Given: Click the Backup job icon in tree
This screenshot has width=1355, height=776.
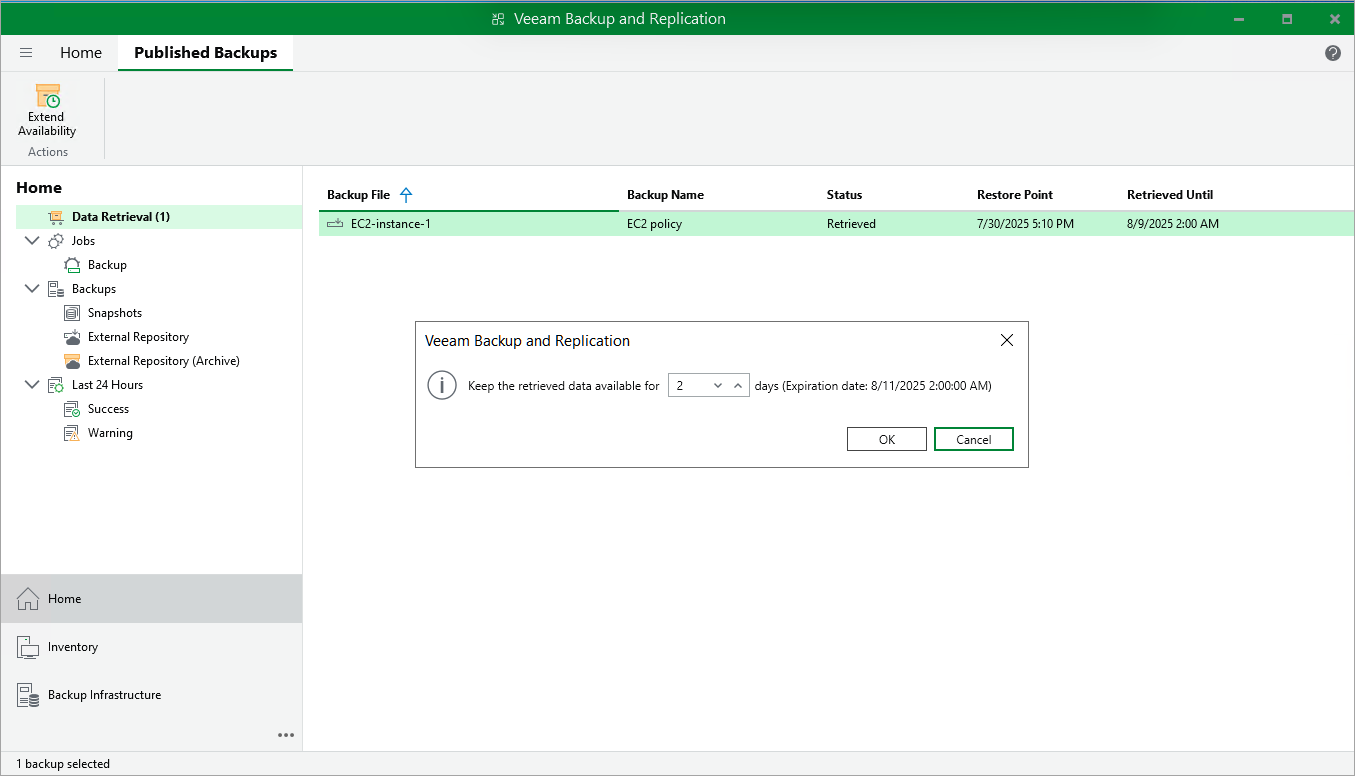Looking at the screenshot, I should click(x=72, y=265).
